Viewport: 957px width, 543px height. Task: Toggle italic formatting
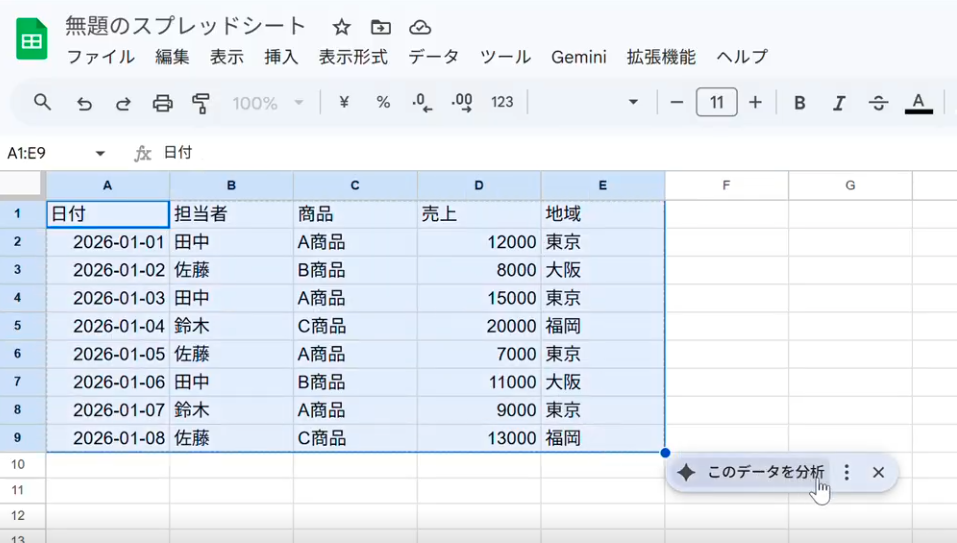(x=839, y=103)
